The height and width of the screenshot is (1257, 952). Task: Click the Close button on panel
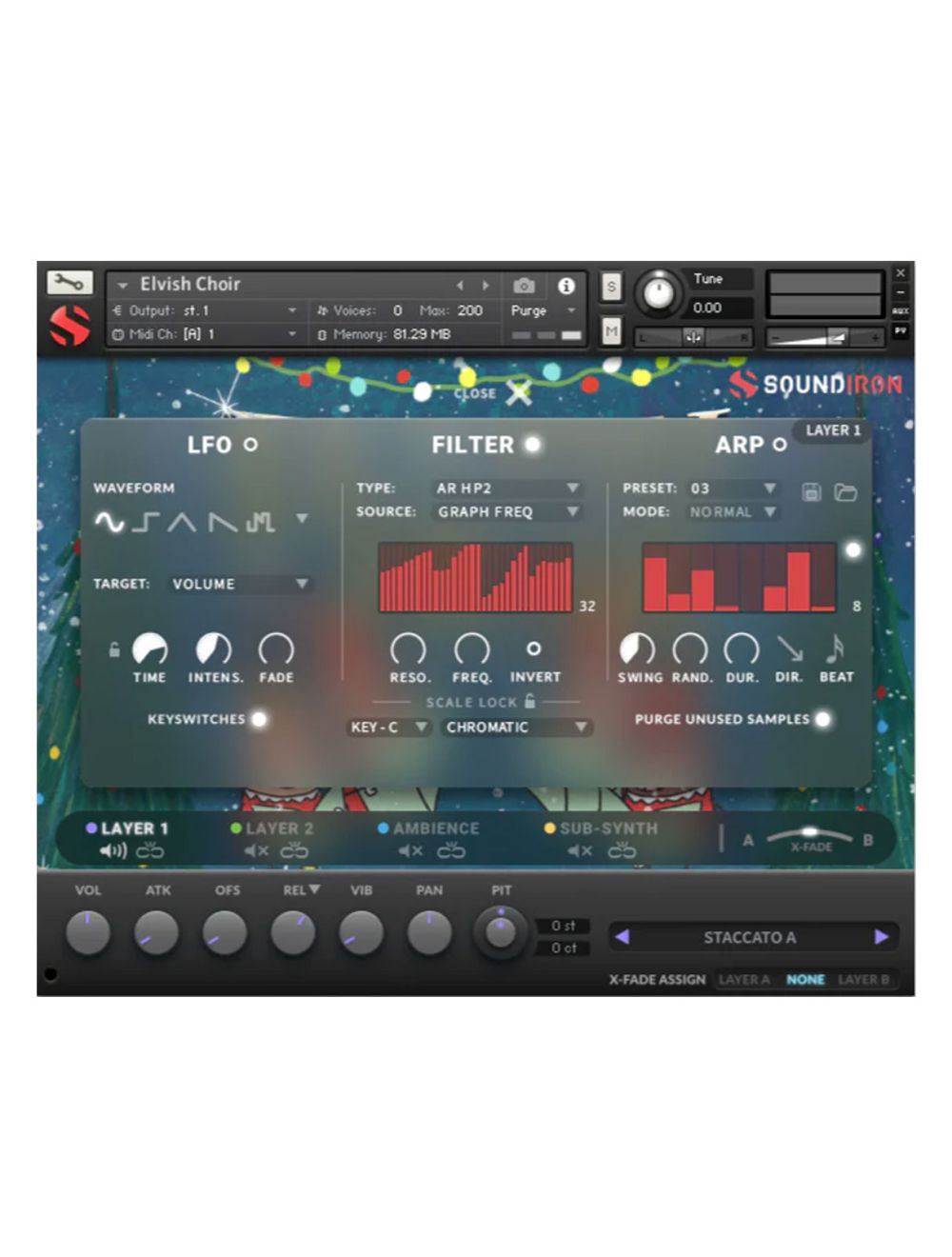[x=518, y=392]
